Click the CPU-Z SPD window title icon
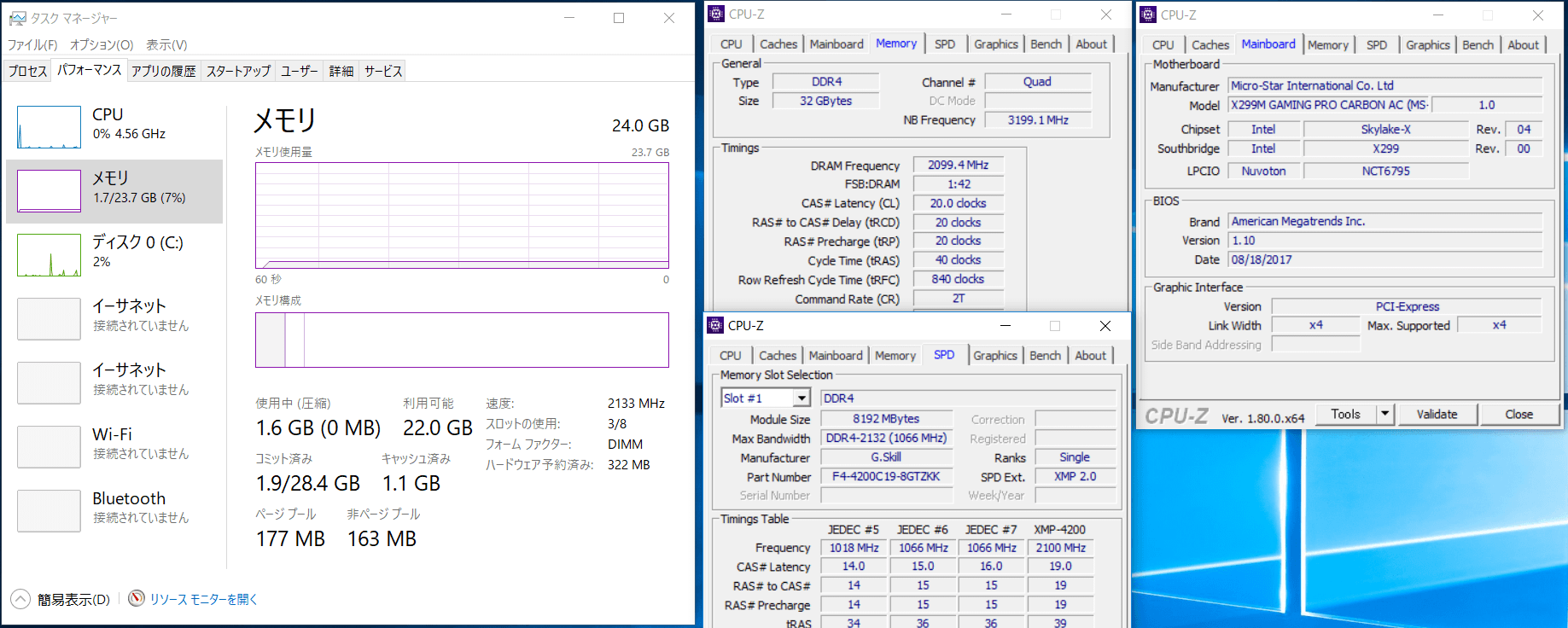 (715, 325)
